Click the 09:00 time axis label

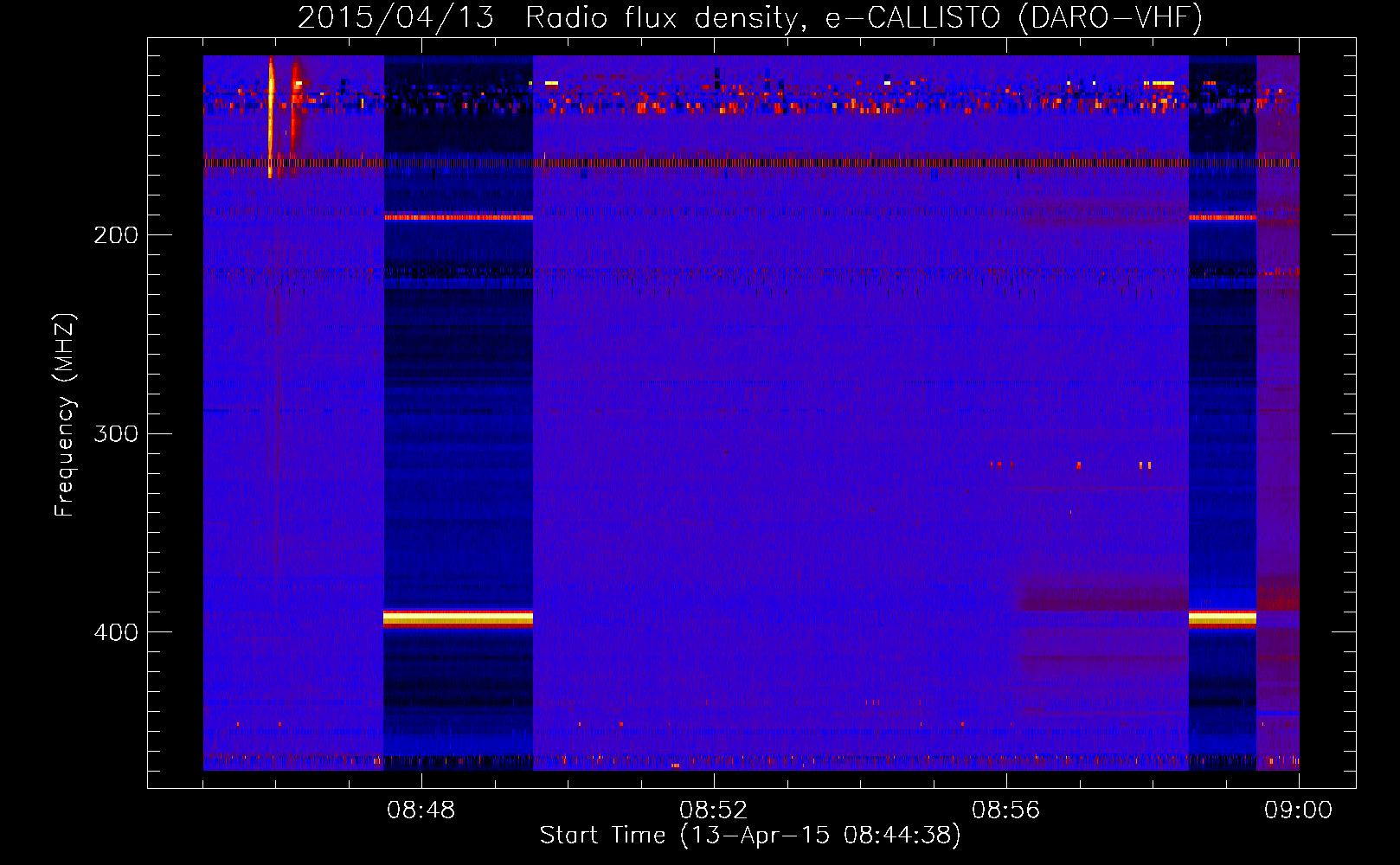coord(1298,811)
